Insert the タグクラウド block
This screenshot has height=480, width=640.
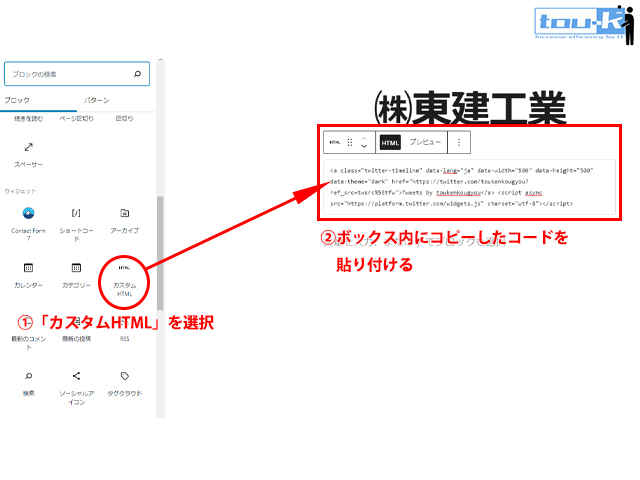(124, 384)
